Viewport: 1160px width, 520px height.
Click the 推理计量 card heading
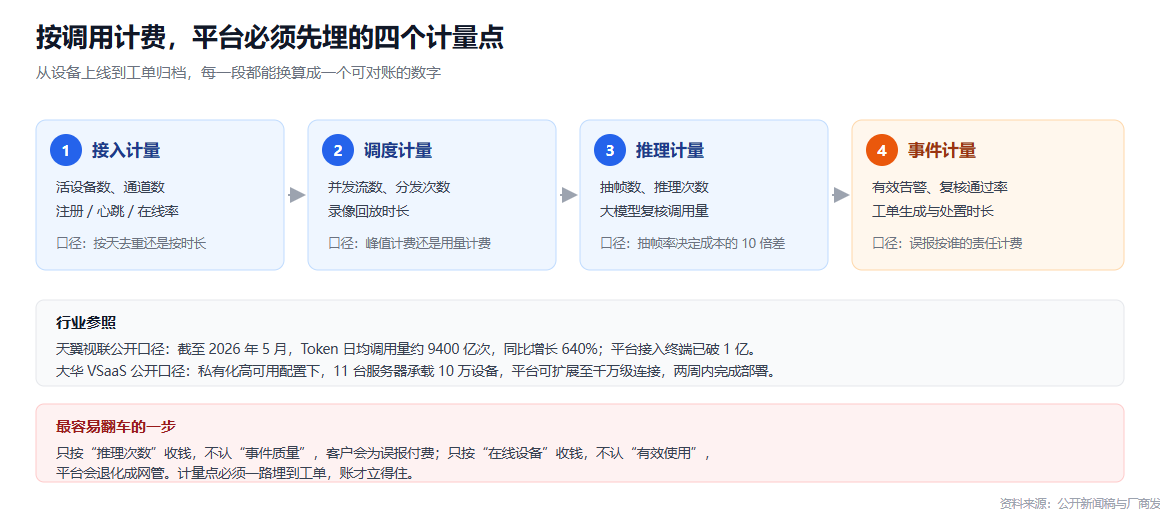click(670, 151)
